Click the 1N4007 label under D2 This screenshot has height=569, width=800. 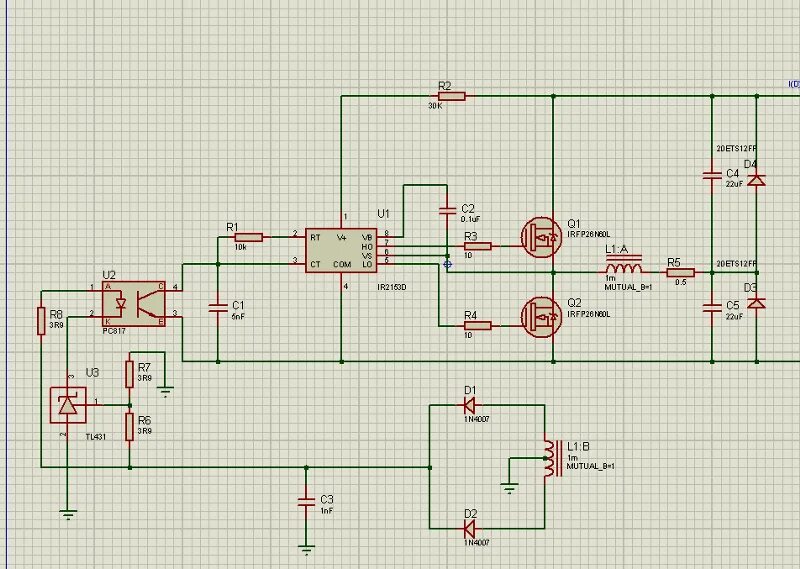(477, 542)
